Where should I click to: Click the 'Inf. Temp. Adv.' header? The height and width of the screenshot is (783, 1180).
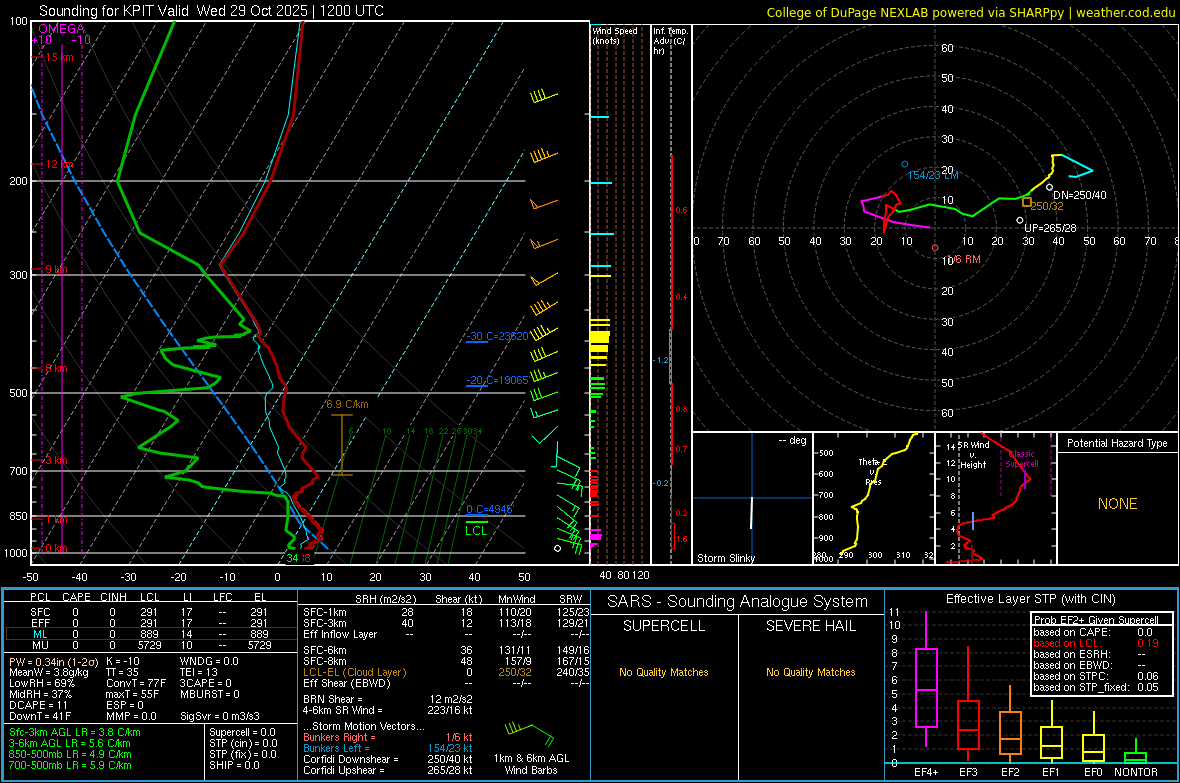click(x=670, y=41)
